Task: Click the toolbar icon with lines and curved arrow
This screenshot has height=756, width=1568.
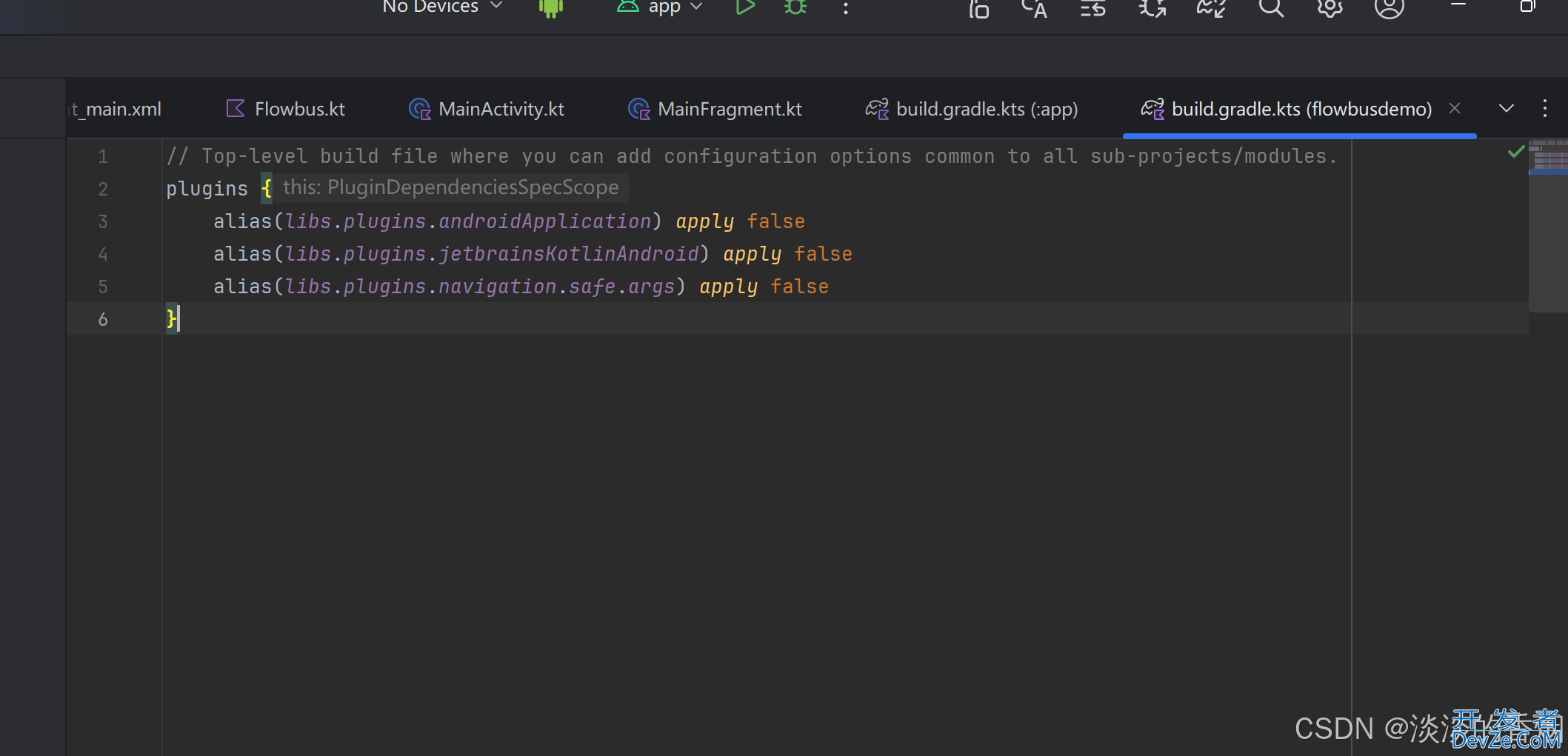Action: pos(1093,9)
